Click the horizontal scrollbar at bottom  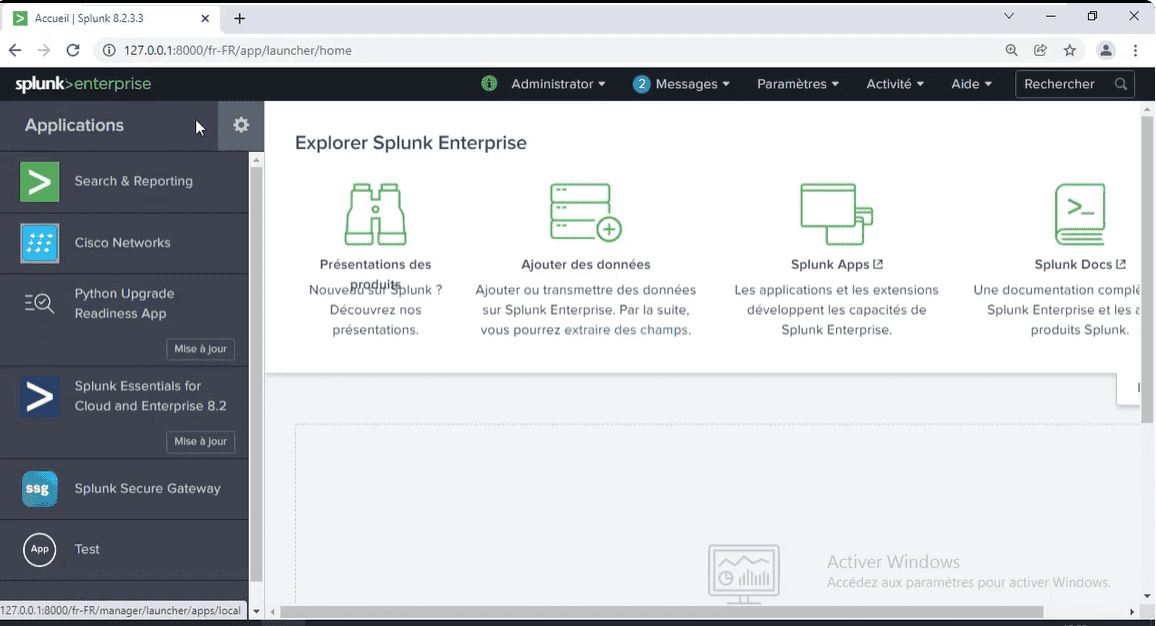coord(661,612)
